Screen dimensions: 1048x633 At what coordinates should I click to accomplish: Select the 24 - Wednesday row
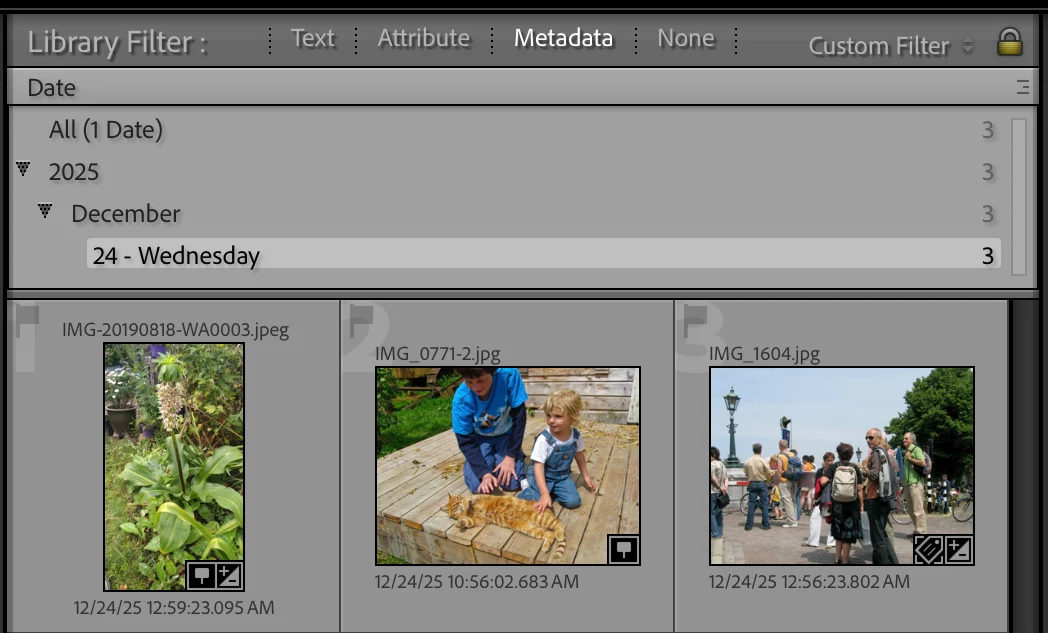(x=543, y=254)
